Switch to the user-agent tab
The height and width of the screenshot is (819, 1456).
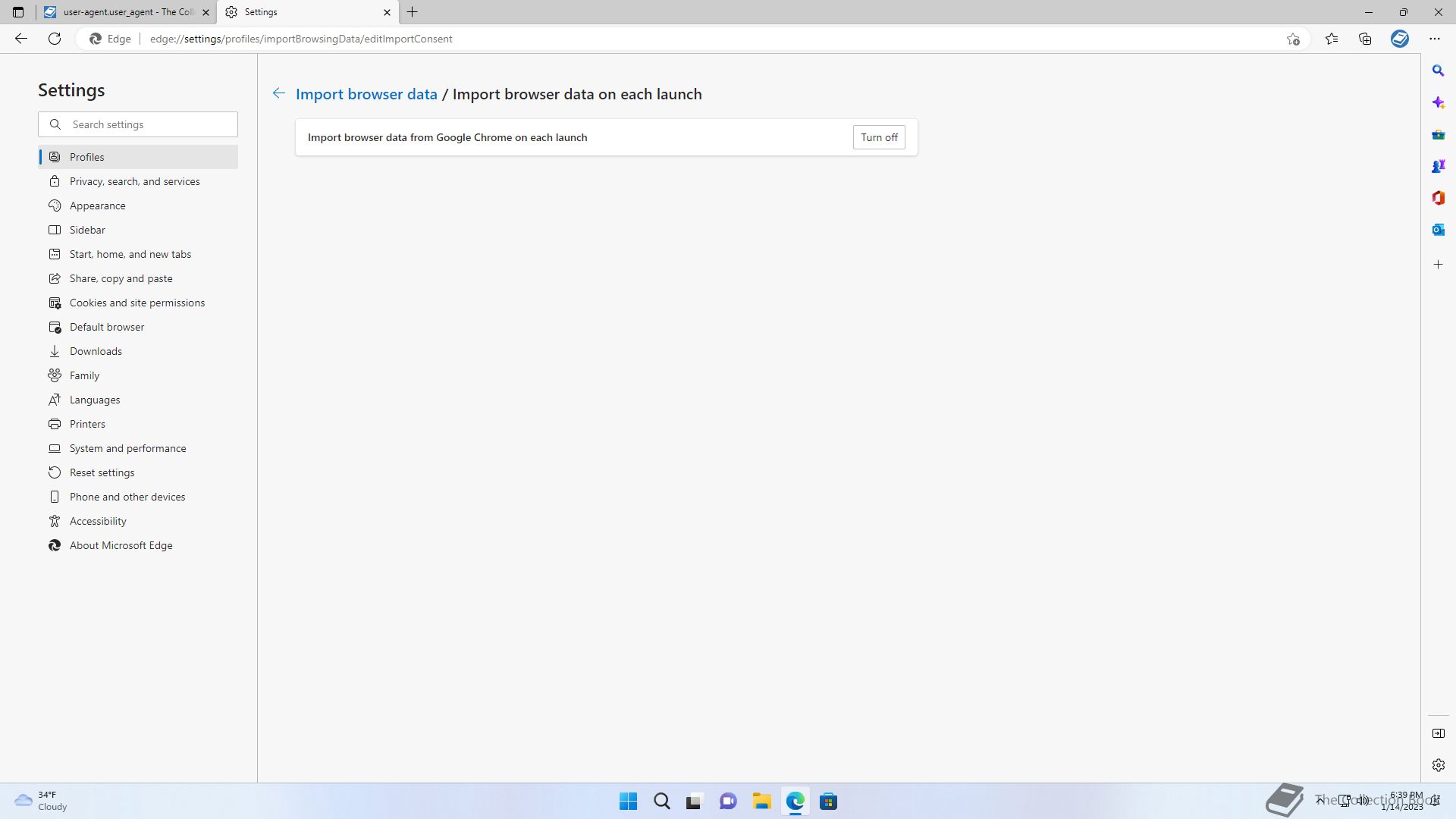click(x=126, y=12)
